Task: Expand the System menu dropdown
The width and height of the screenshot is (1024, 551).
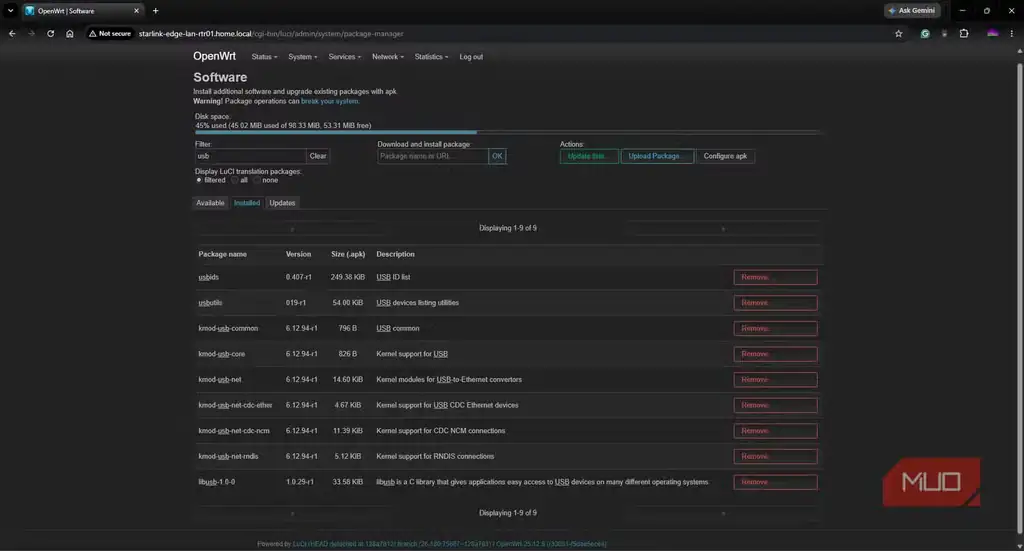Action: 302,57
